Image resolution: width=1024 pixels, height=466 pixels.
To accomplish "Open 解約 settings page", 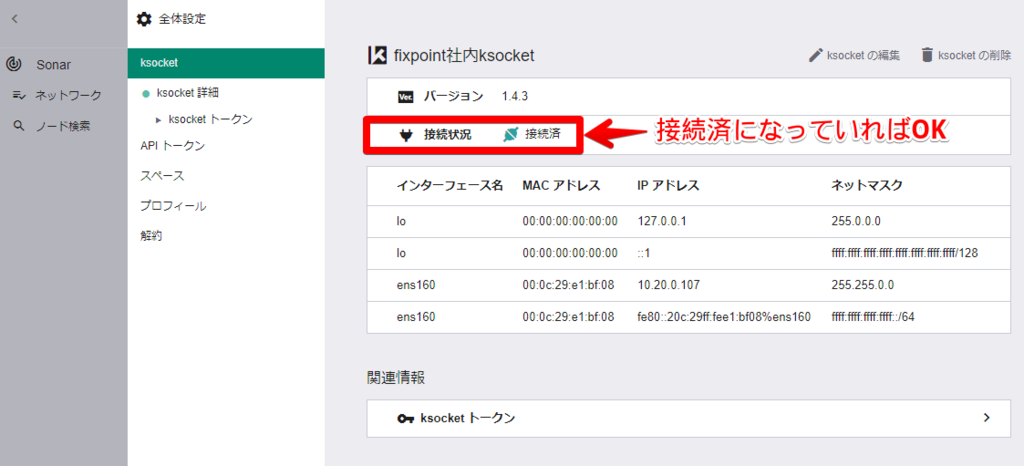I will (151, 236).
